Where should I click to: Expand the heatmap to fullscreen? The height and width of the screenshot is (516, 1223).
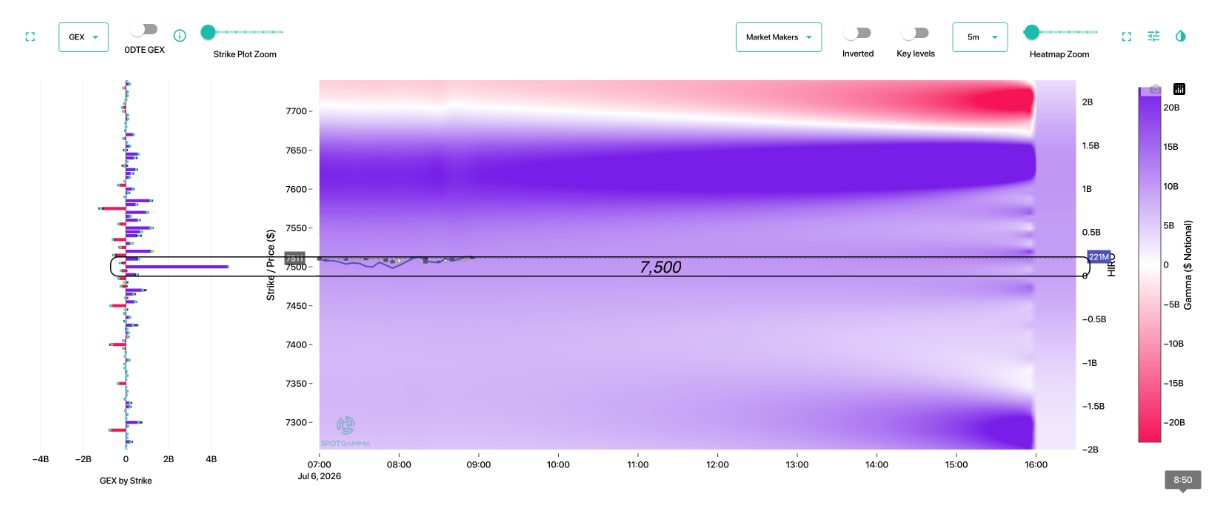(1126, 37)
